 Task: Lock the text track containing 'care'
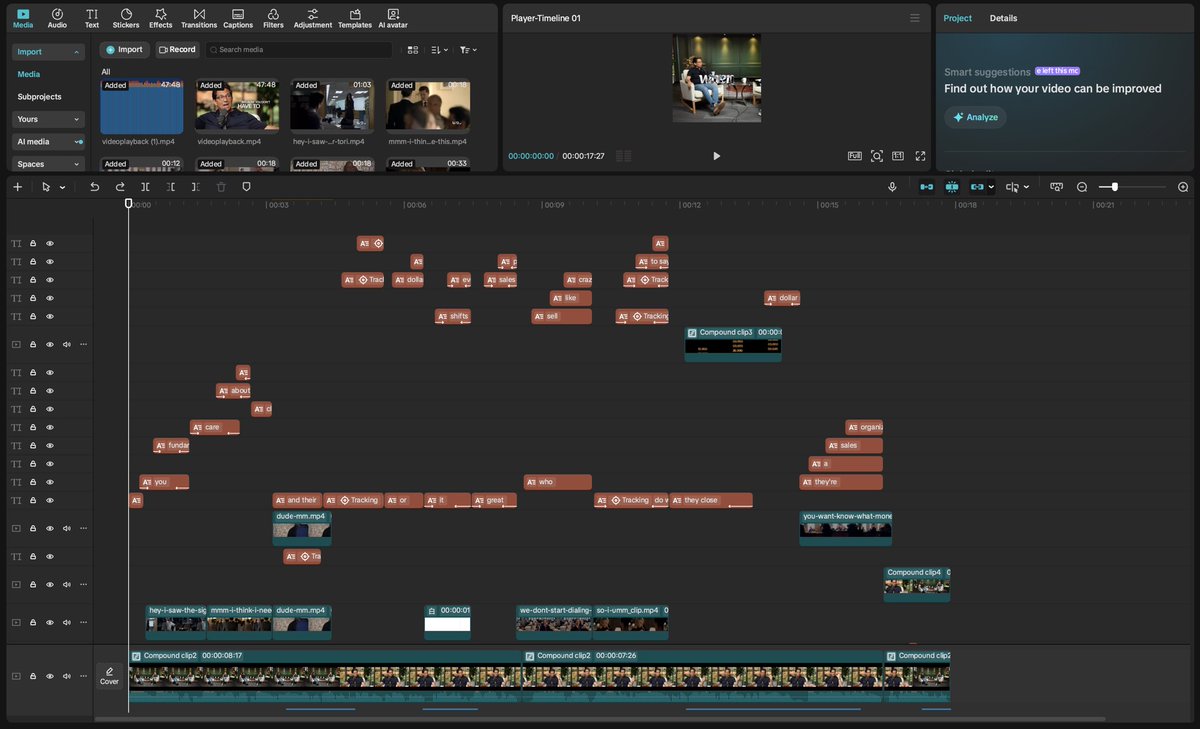point(33,427)
